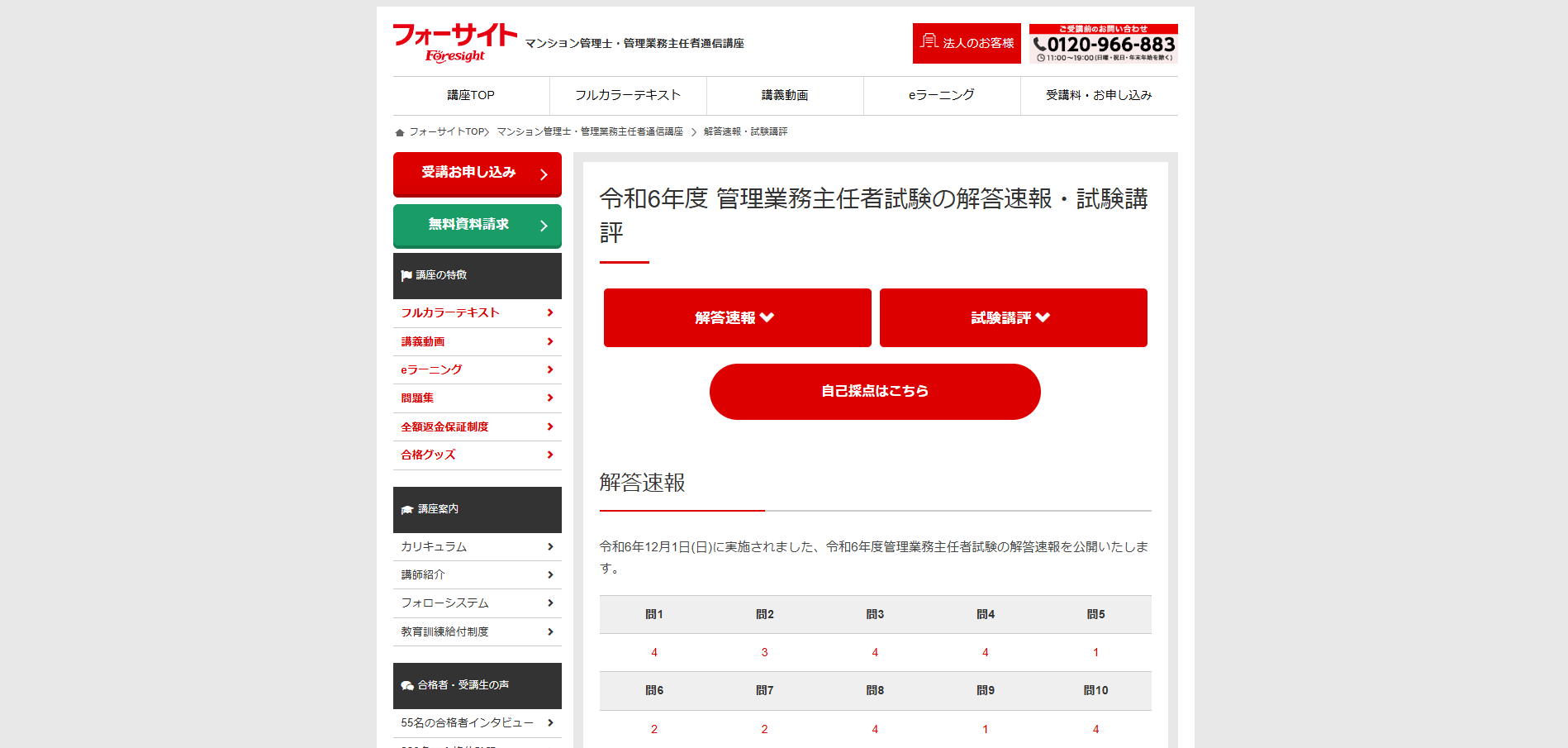Click the graduation cap icon beside 講座案内
The image size is (1568, 748).
coord(407,510)
